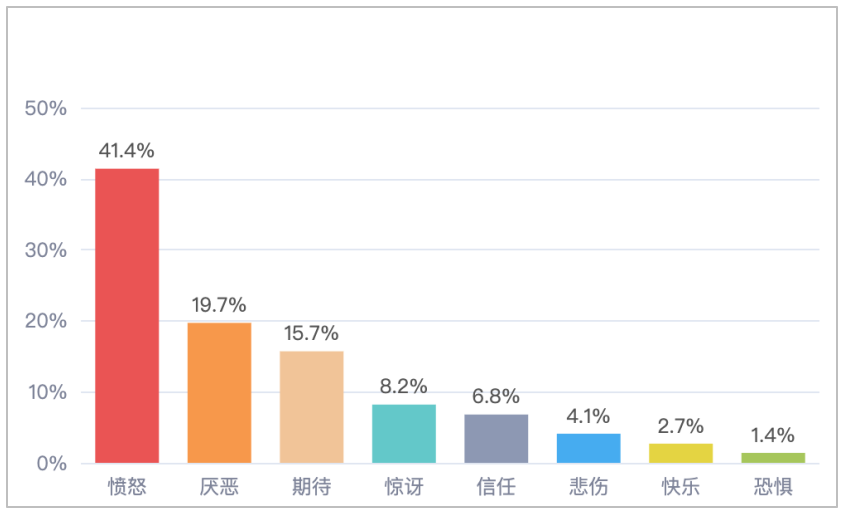Click the 8.2% data label

404,386
